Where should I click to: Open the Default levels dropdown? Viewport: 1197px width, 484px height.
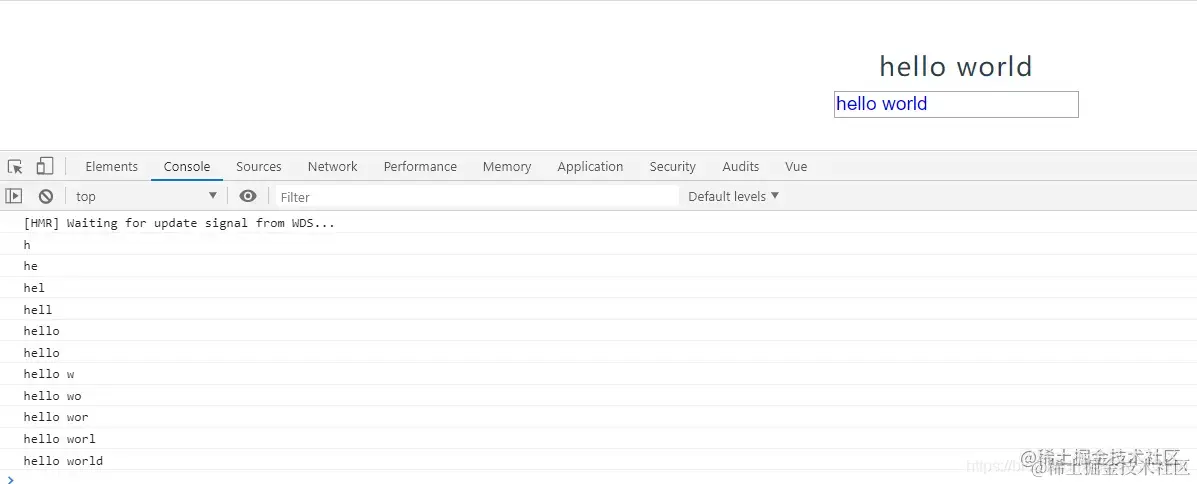734,196
